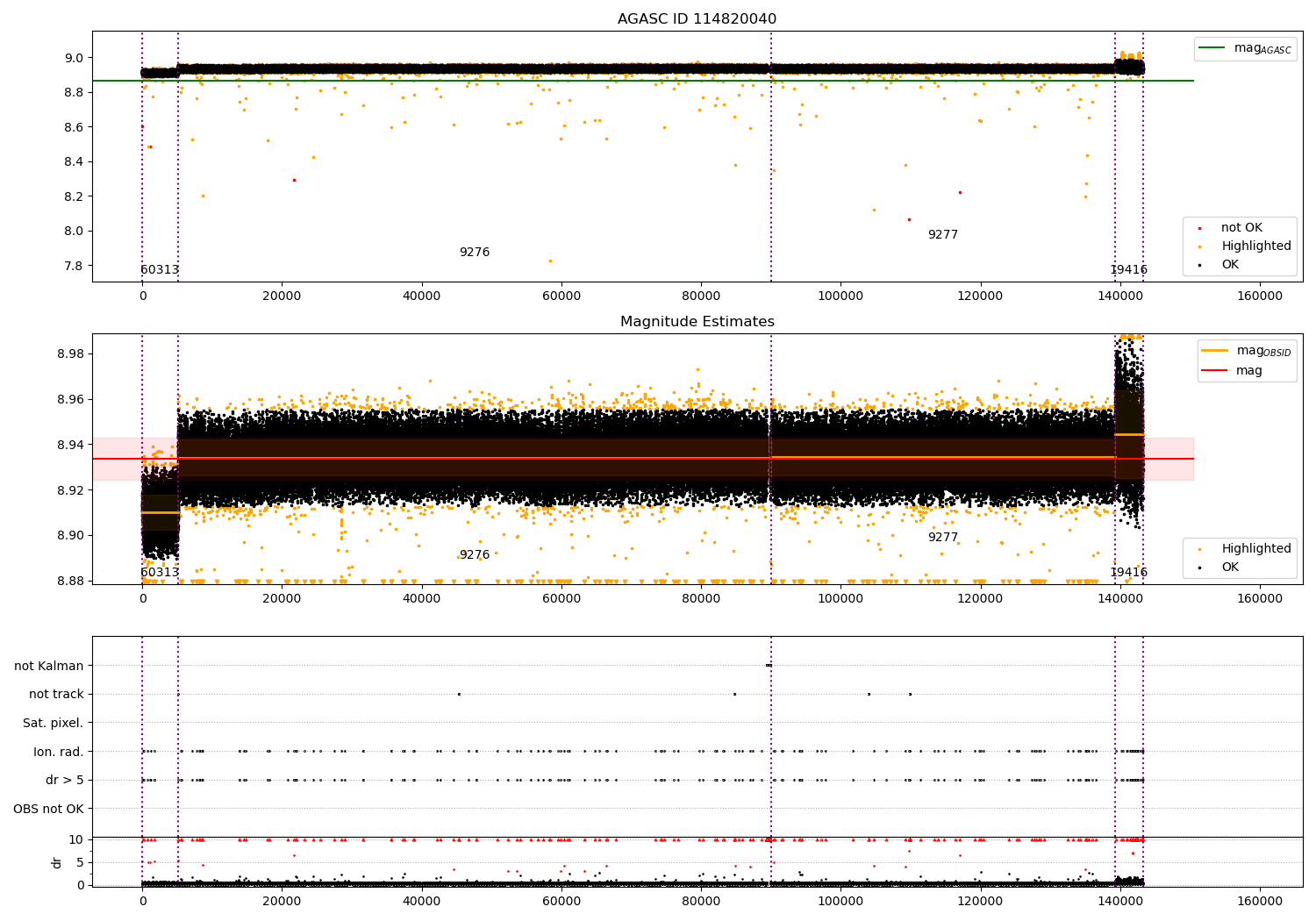The height and width of the screenshot is (921, 1316).
Task: Click obsid label 9276 in AGASC ID plot
Action: 475,253
